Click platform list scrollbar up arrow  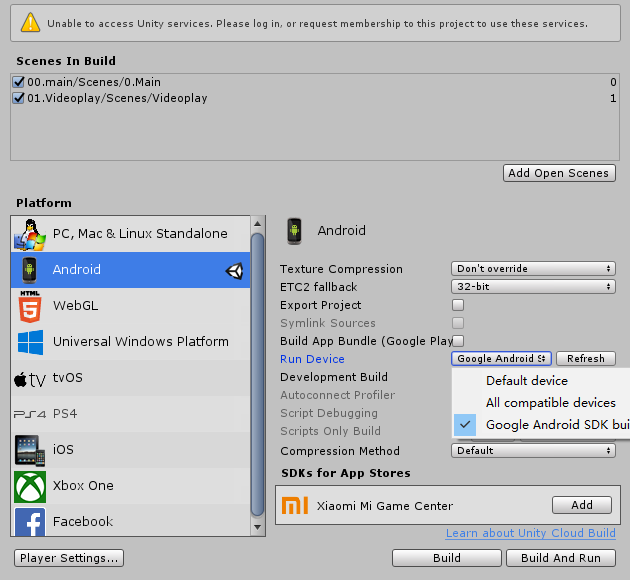click(x=258, y=224)
